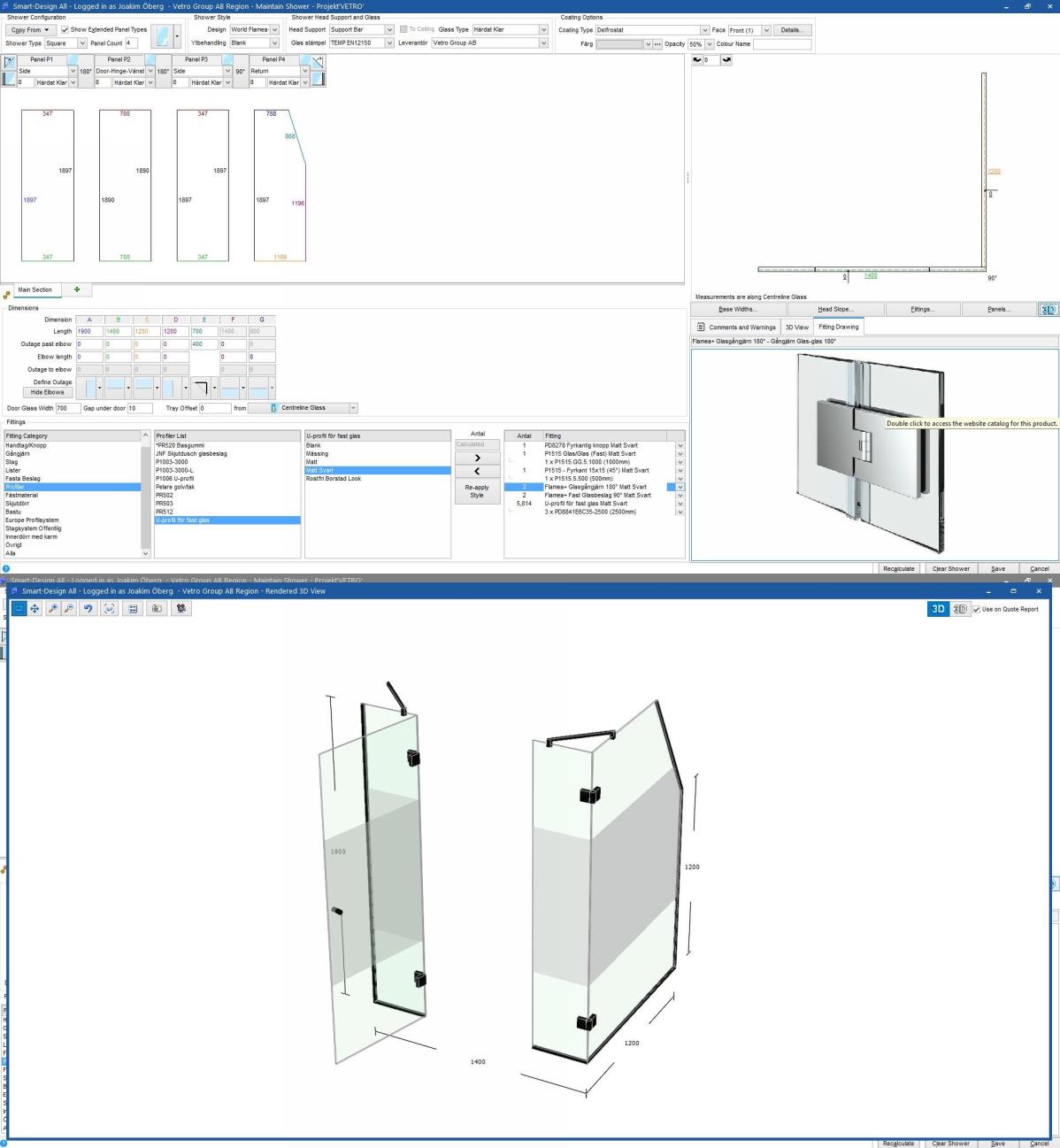
Task: Toggle Show Extended Panel Types checkbox
Action: (65, 29)
